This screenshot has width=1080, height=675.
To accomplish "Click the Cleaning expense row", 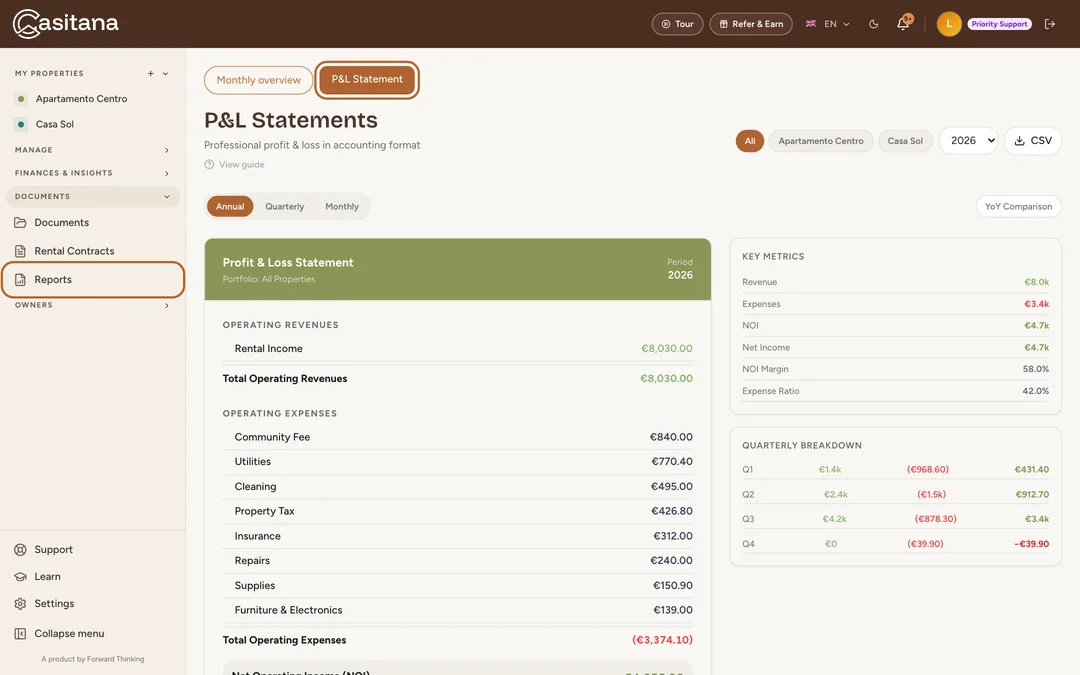I will click(457, 487).
